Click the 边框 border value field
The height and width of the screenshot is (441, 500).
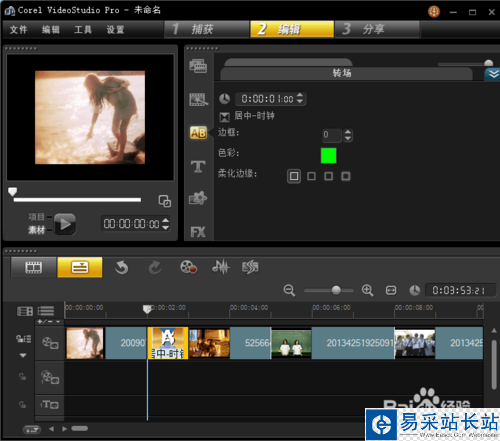pos(332,135)
